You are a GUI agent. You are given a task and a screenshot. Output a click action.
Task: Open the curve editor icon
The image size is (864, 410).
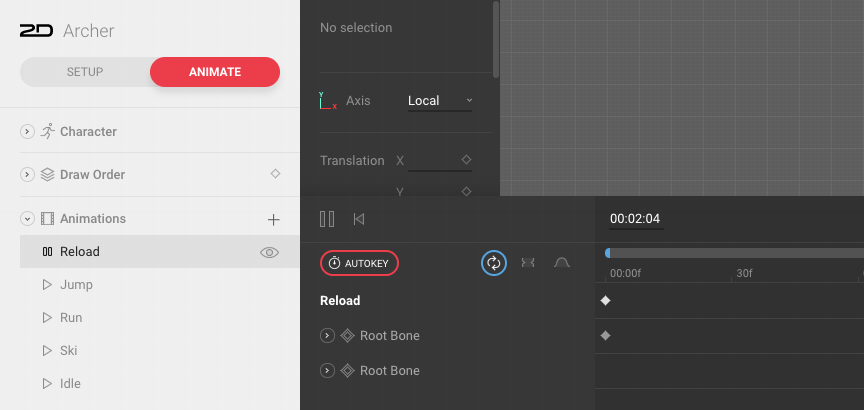coord(561,263)
